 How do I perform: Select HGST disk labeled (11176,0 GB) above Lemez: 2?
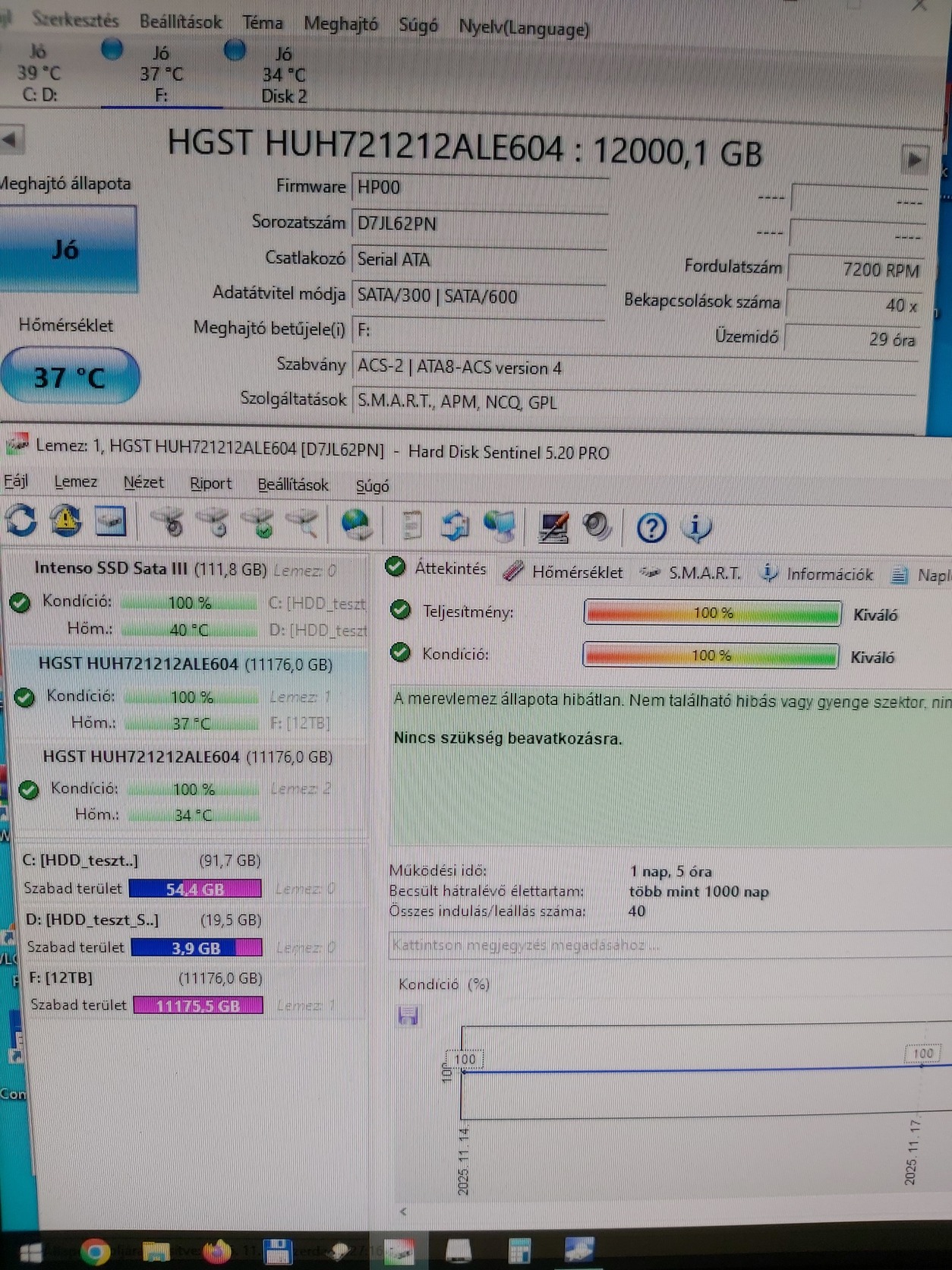click(x=191, y=785)
